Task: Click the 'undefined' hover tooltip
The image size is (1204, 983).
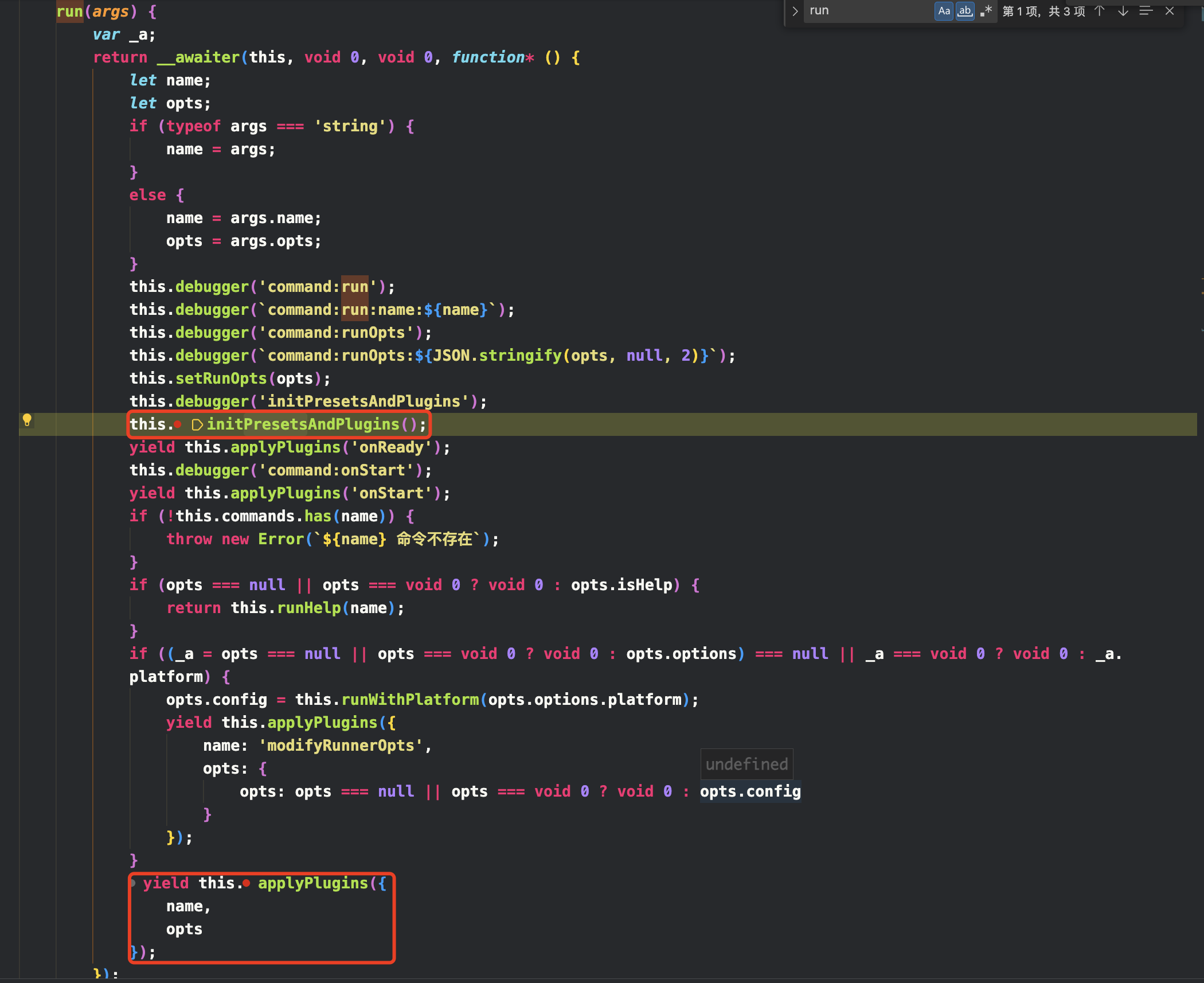Action: pyautogui.click(x=746, y=764)
